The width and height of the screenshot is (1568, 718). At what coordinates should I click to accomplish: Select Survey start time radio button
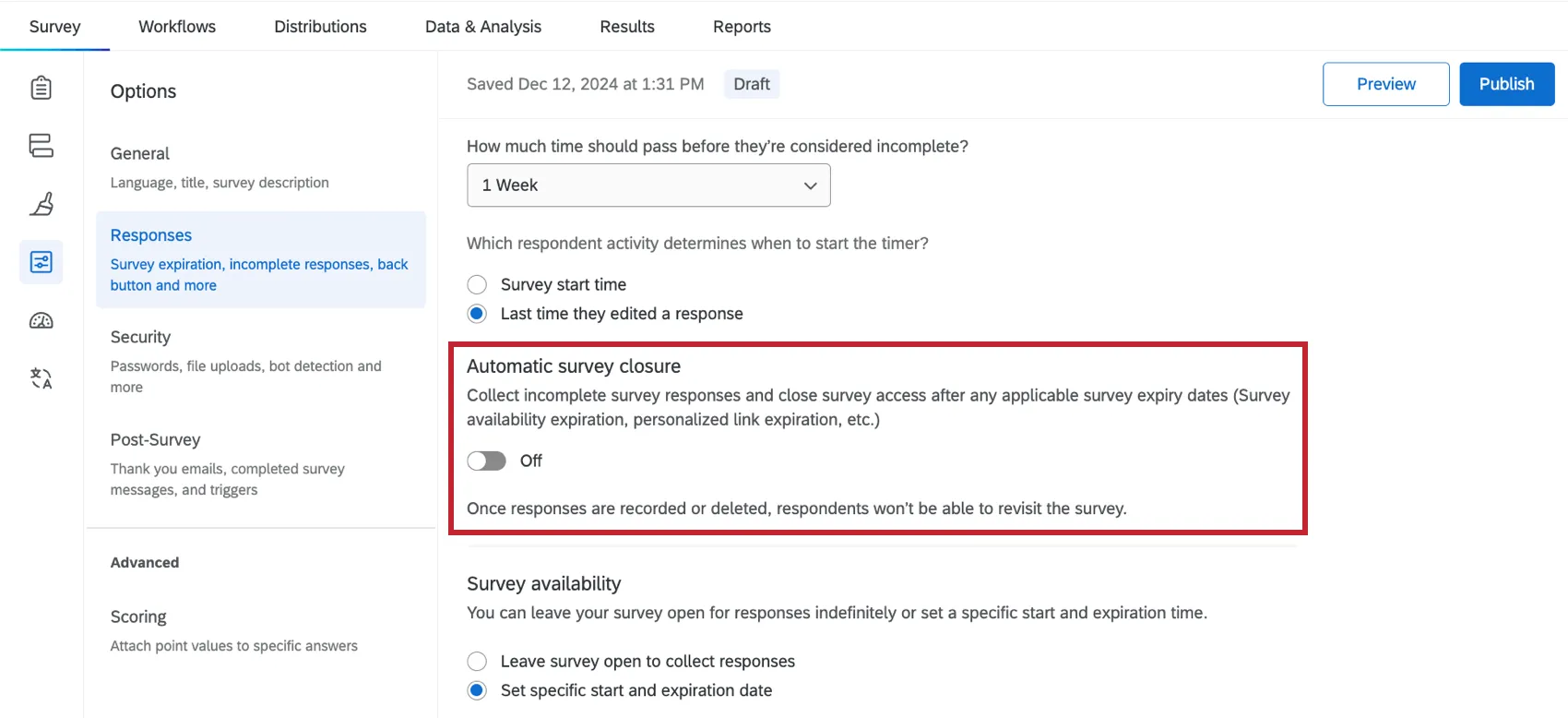pyautogui.click(x=477, y=284)
